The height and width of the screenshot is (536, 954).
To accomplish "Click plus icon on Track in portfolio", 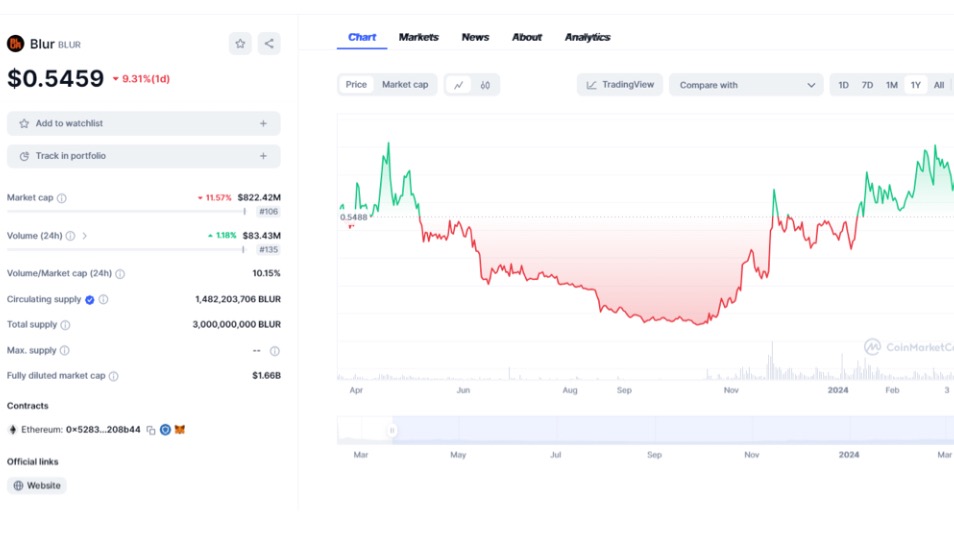I will [x=263, y=156].
